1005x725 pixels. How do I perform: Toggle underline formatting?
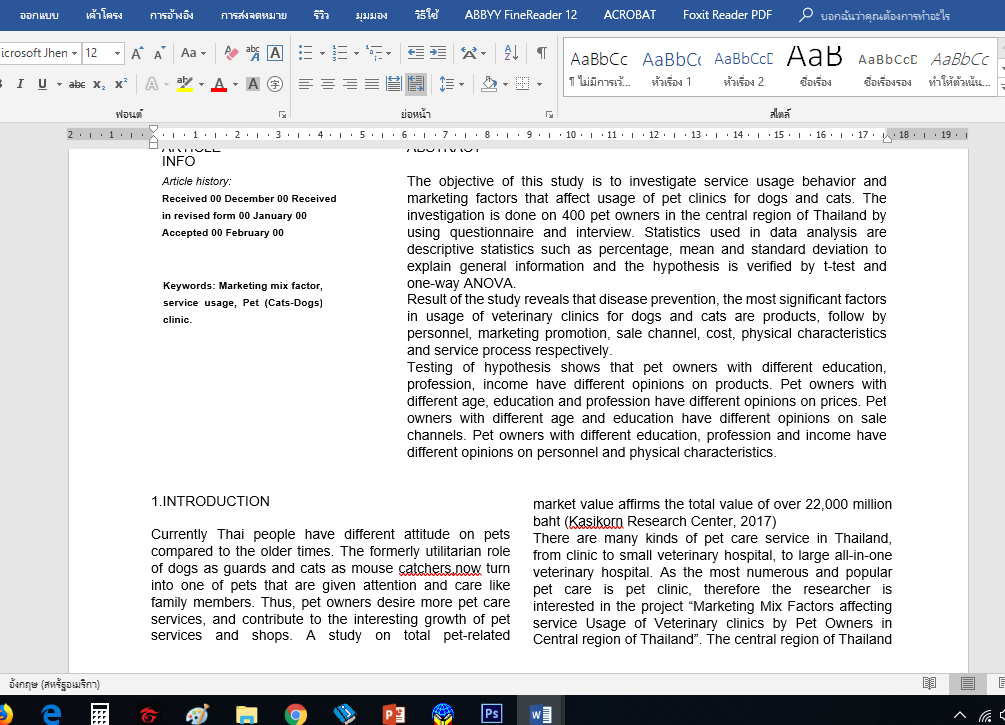42,84
